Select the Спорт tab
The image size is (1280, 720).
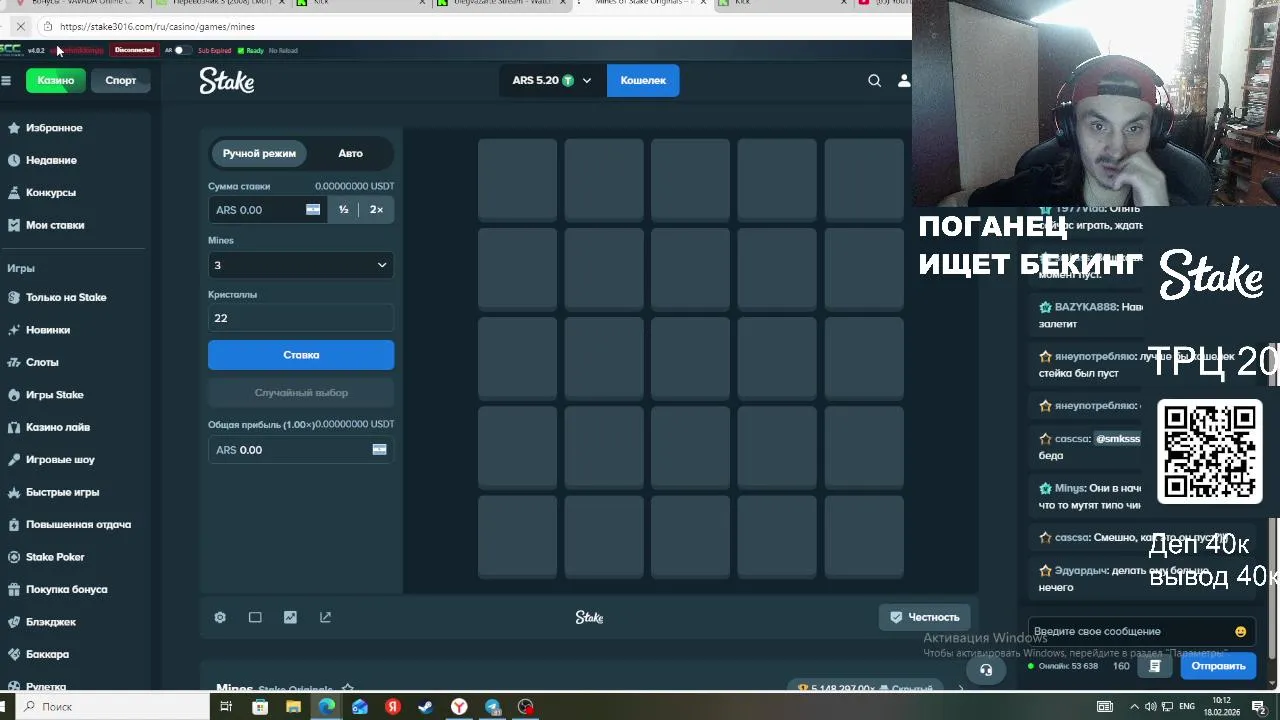click(x=121, y=80)
